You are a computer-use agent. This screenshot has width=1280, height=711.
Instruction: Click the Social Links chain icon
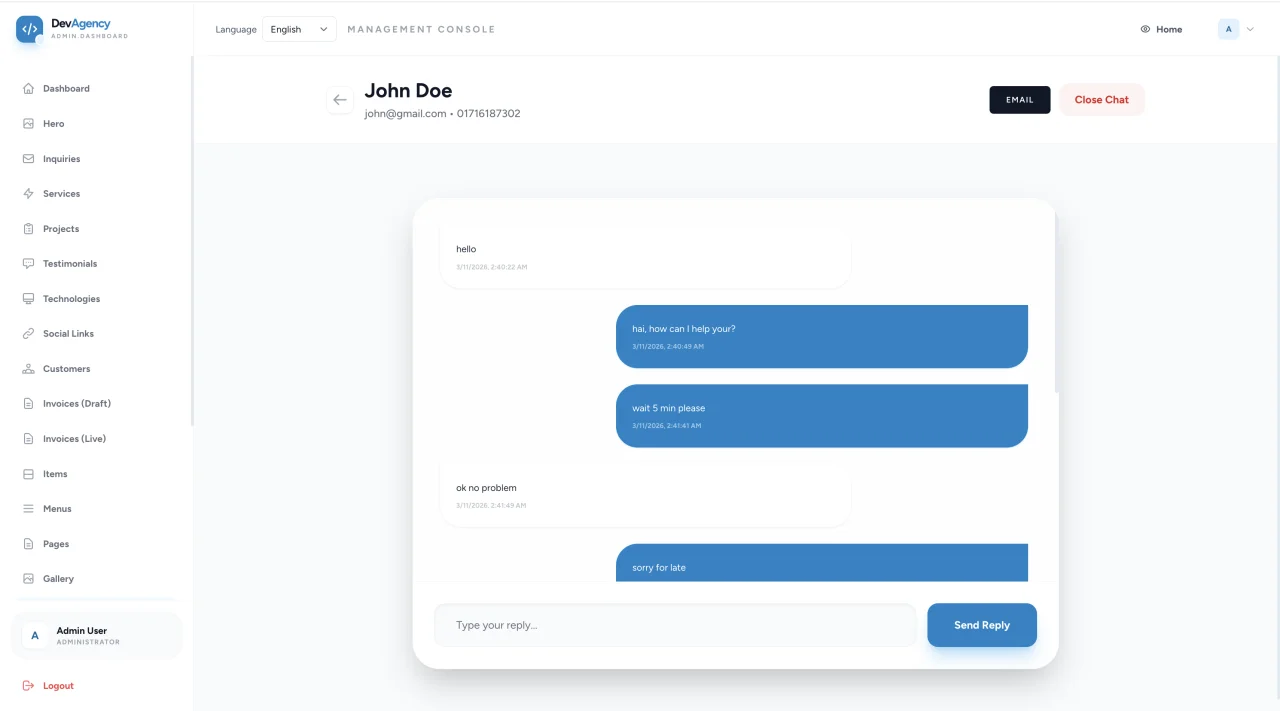tap(28, 334)
